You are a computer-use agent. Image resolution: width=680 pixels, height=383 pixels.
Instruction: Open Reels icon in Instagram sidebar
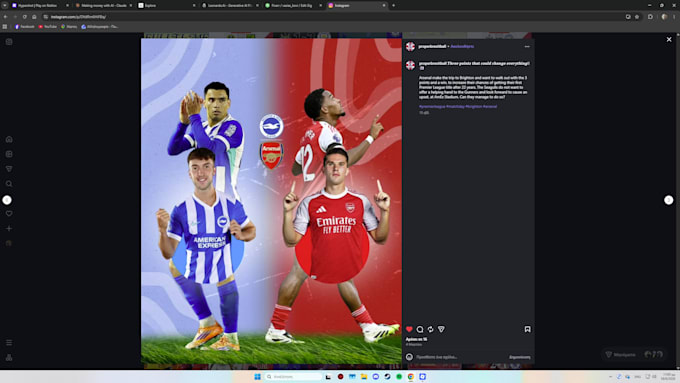(9, 154)
